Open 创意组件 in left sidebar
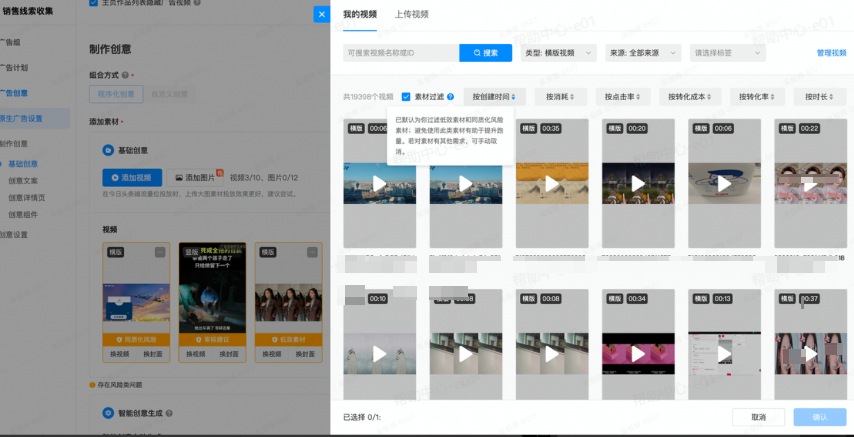 (x=23, y=215)
